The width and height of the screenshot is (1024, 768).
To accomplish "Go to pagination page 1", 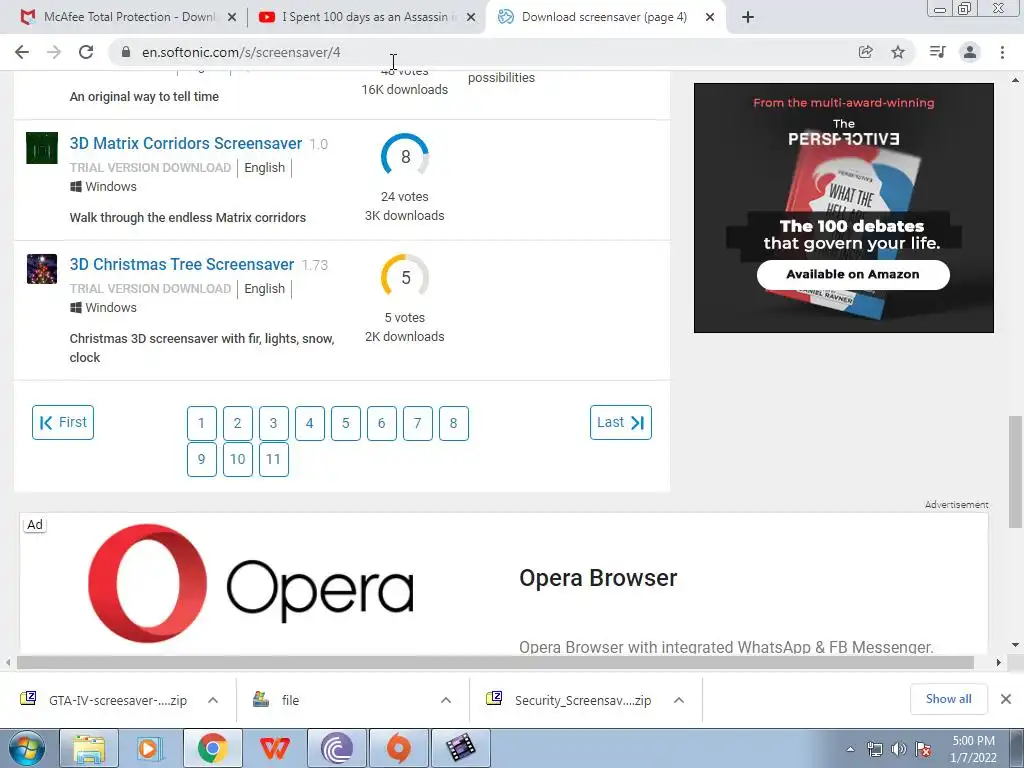I will [202, 423].
